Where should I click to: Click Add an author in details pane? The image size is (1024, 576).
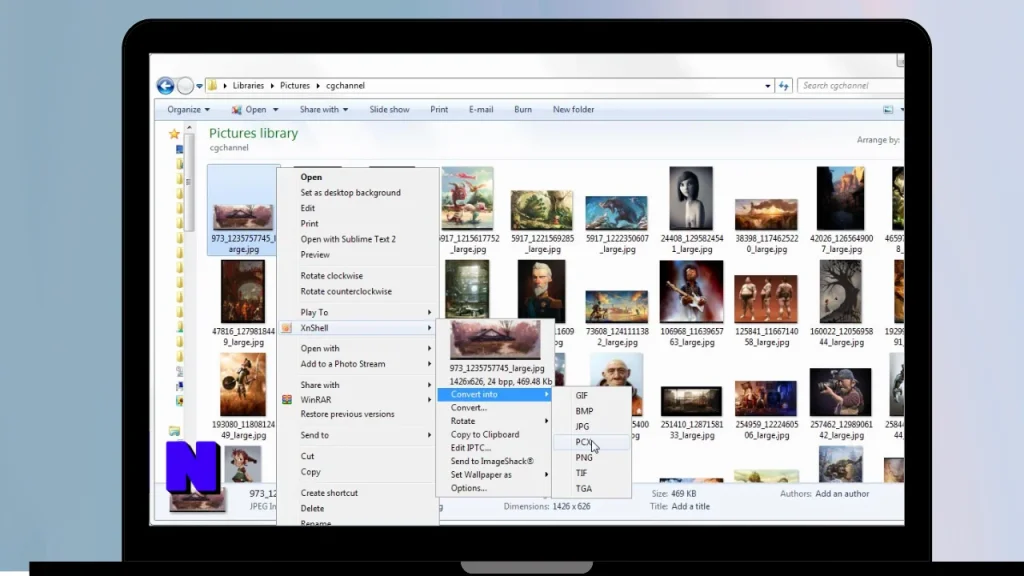coord(842,494)
